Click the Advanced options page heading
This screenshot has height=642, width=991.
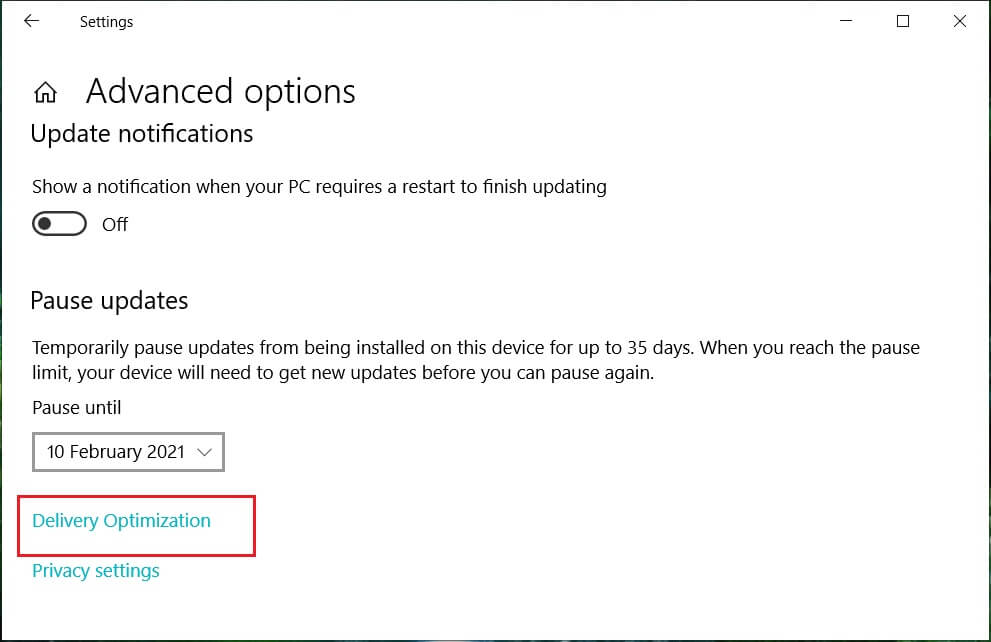point(220,92)
